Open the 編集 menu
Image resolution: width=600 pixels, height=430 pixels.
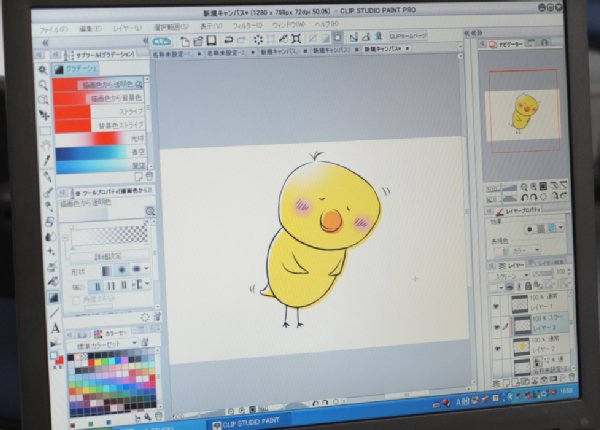(x=91, y=29)
